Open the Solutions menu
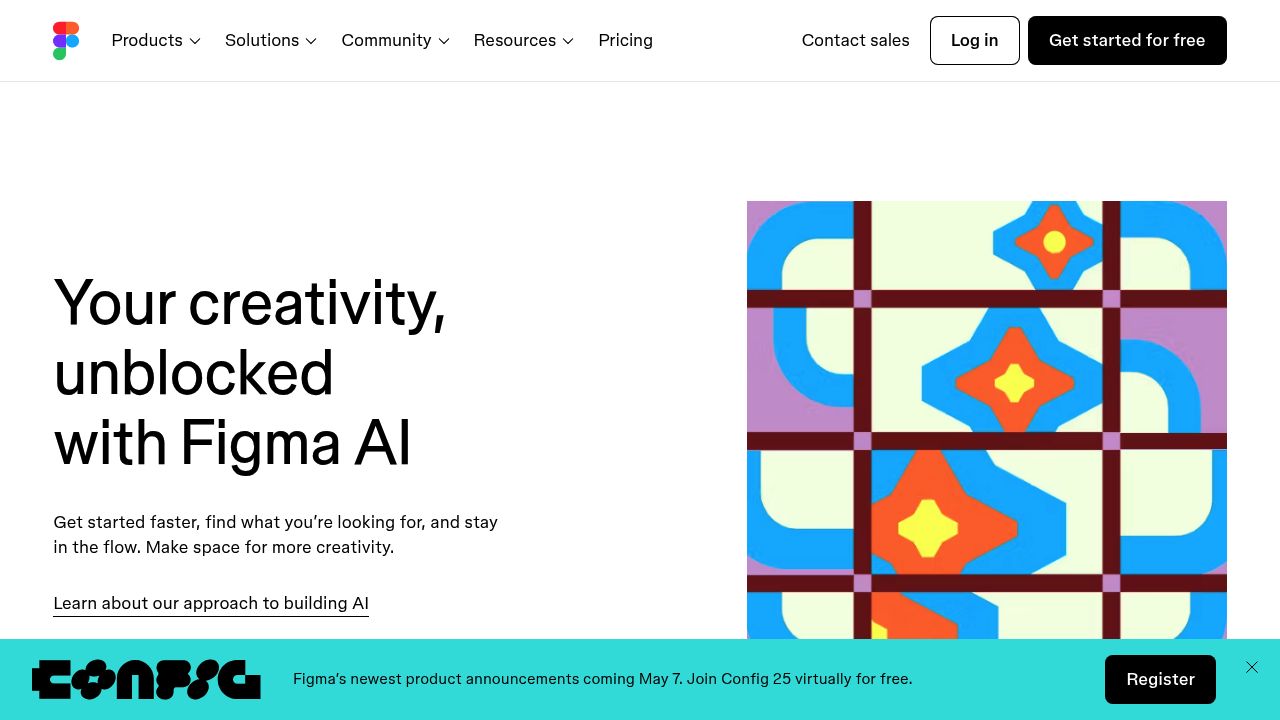Viewport: 1280px width, 720px height. [271, 40]
